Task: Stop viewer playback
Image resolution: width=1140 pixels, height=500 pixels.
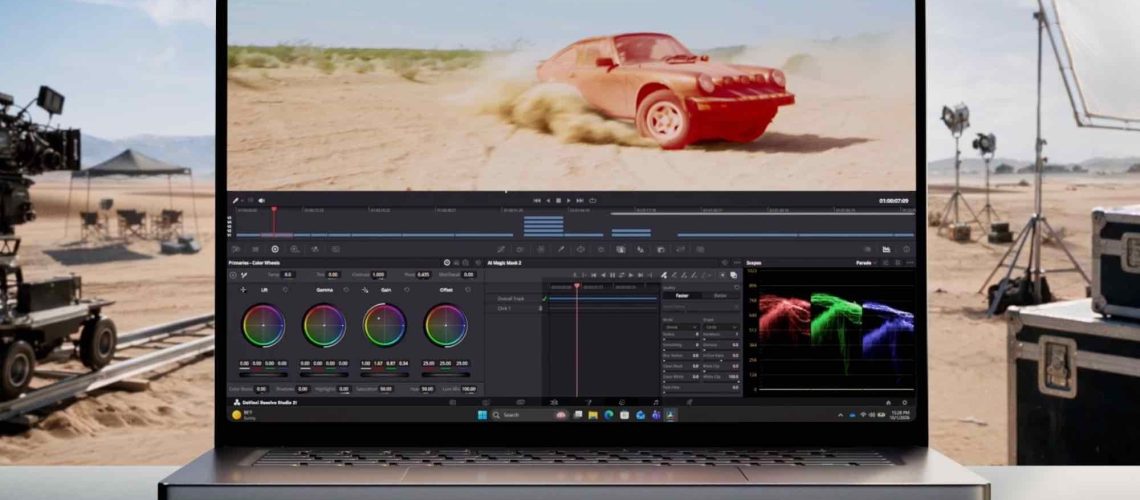Action: click(x=558, y=201)
